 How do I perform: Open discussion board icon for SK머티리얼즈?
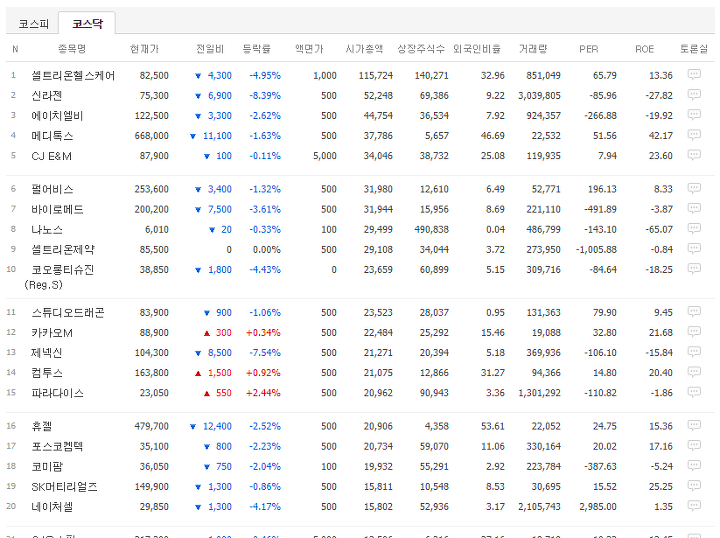[x=694, y=486]
